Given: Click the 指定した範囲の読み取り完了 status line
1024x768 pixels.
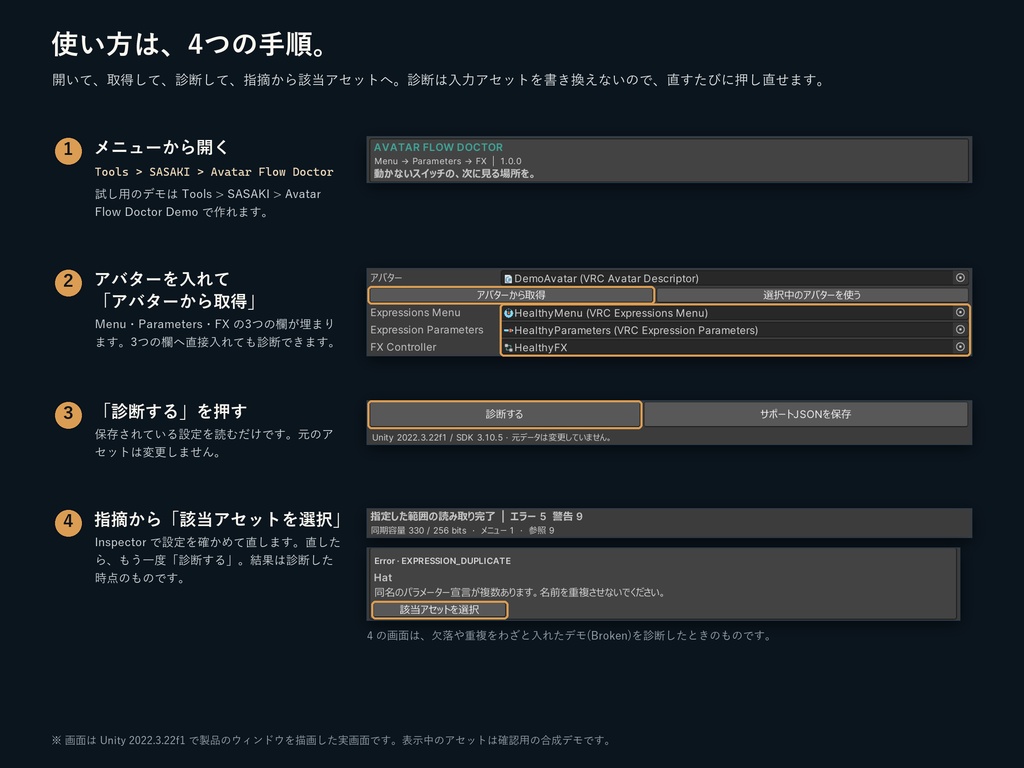Looking at the screenshot, I should (476, 516).
